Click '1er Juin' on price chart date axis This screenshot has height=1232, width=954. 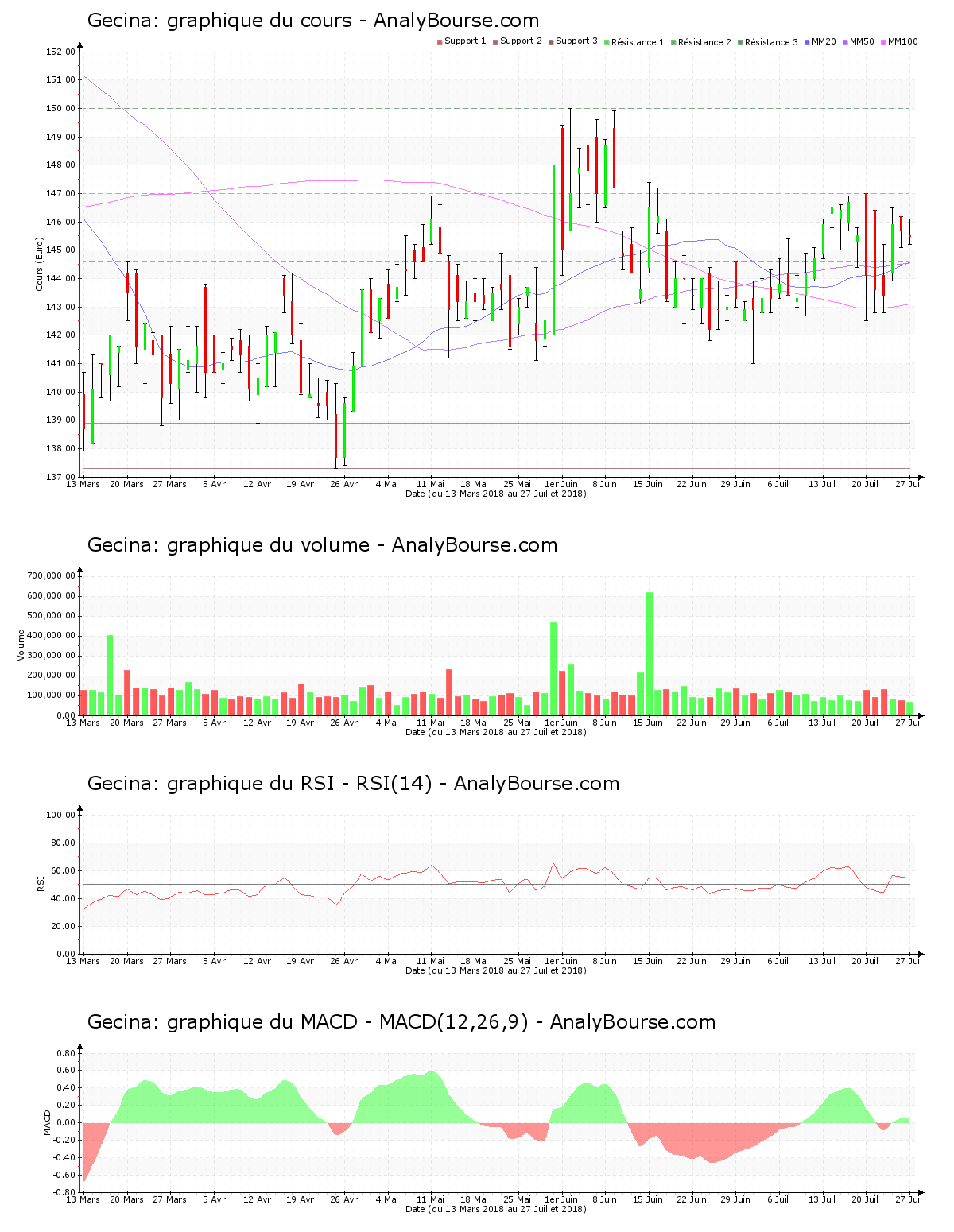[x=561, y=484]
